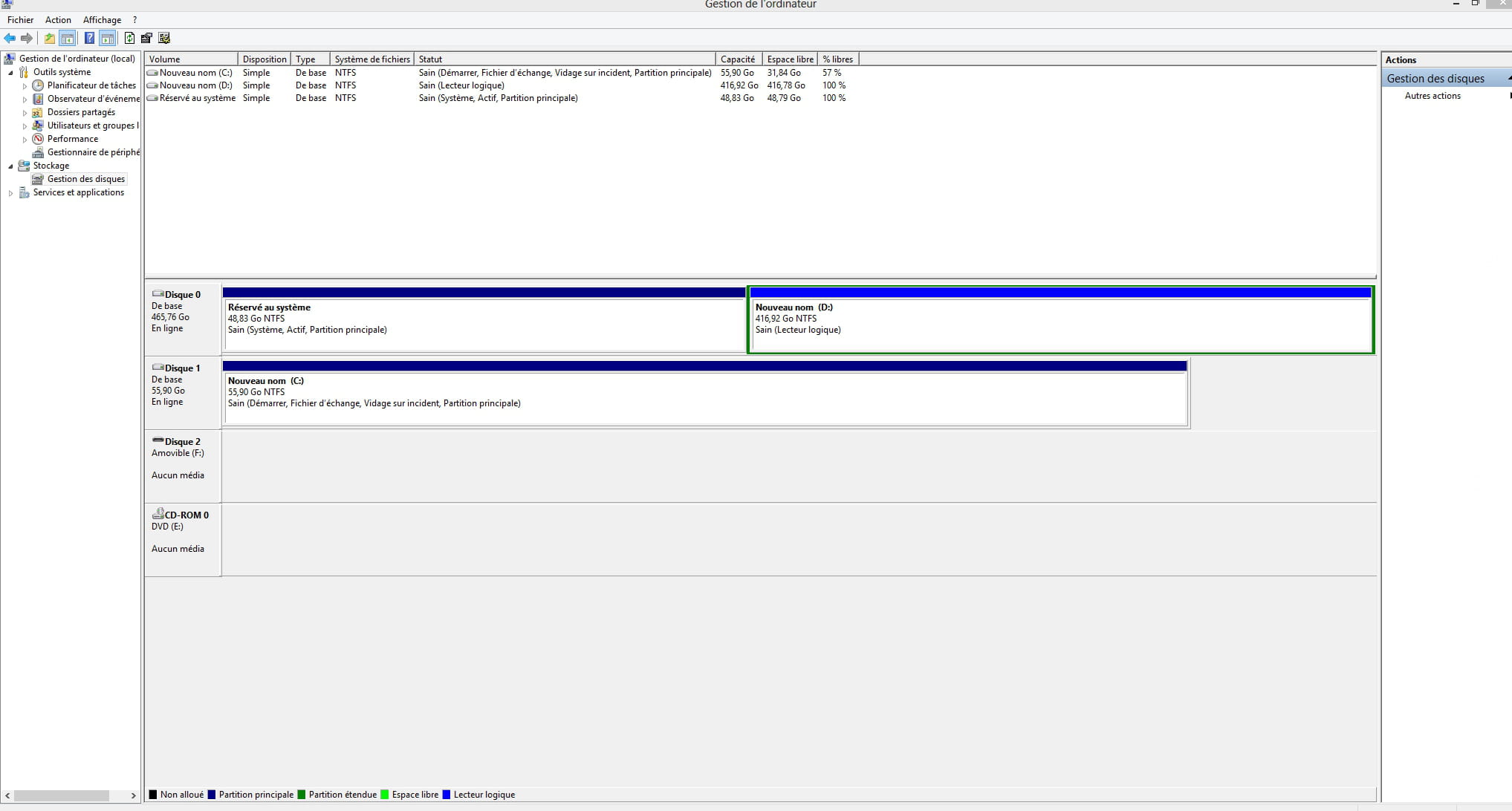Collapse the Outils système tree node
Screen dimensions: 1512x811
[x=10, y=73]
